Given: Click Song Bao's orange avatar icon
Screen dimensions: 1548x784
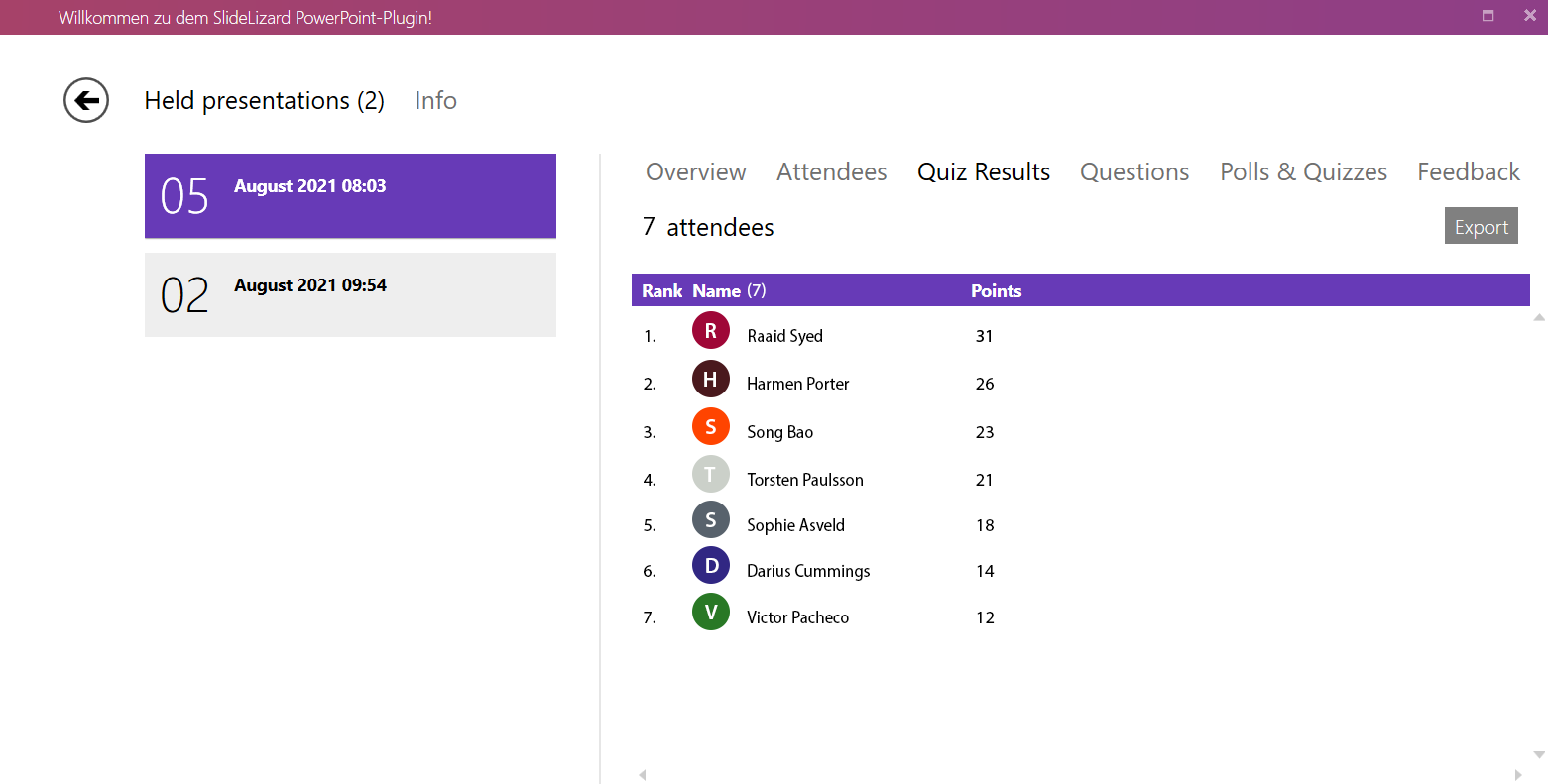Looking at the screenshot, I should coord(711,426).
